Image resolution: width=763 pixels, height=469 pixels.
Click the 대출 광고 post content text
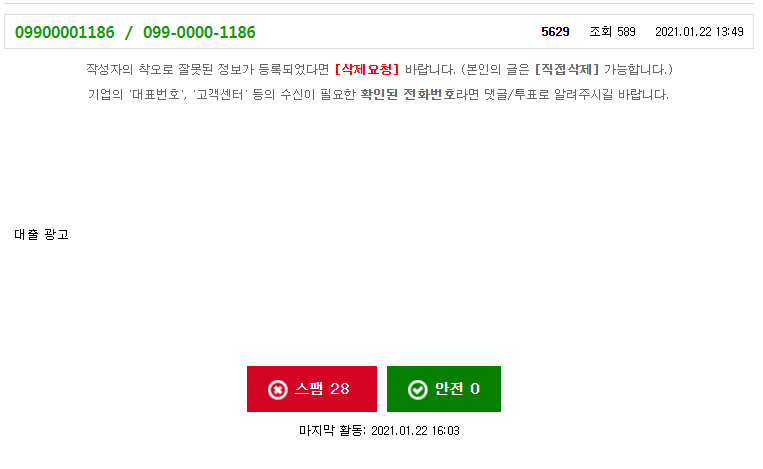[41, 234]
